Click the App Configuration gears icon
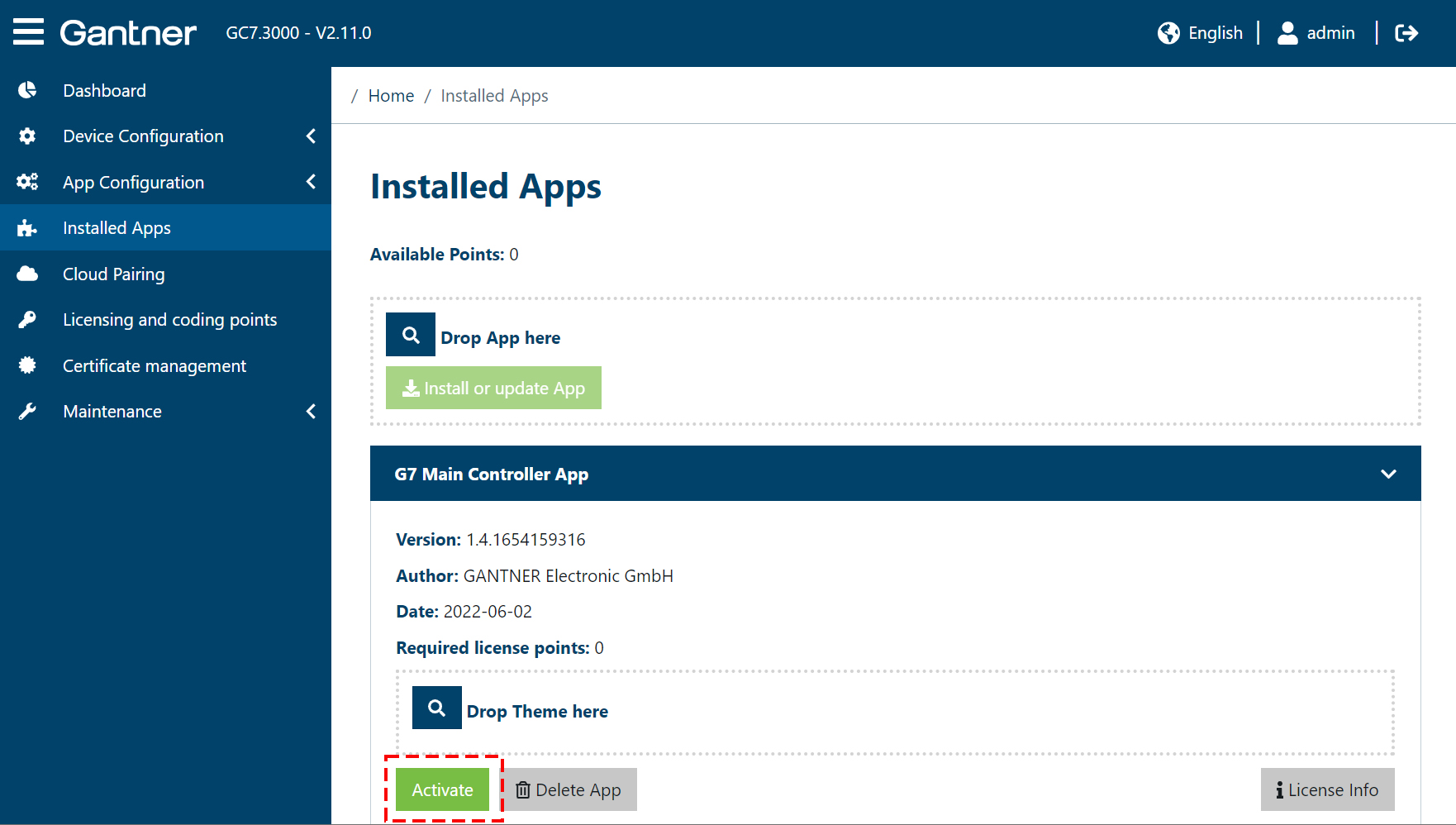The height and width of the screenshot is (825, 1456). coord(27,182)
